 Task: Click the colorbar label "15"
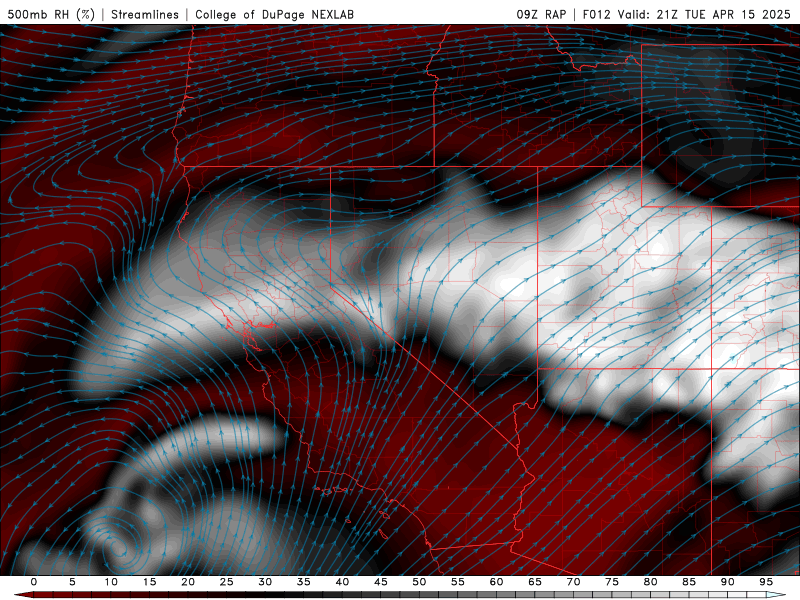tap(149, 582)
